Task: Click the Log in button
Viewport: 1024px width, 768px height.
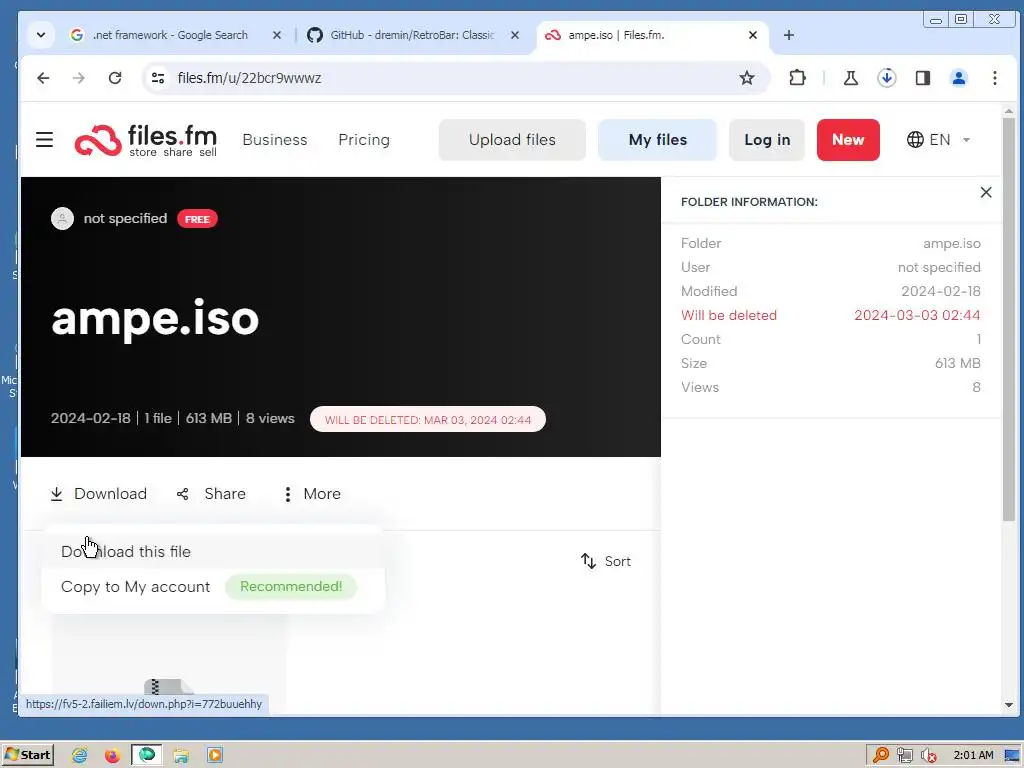Action: click(x=767, y=140)
